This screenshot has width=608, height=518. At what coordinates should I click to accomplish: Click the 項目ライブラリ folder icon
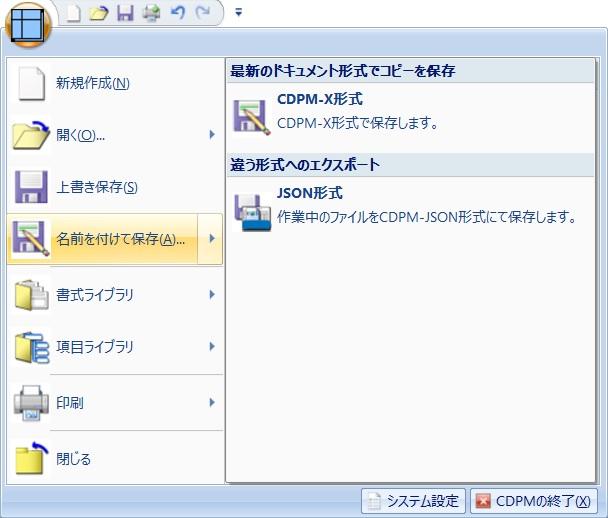pyautogui.click(x=32, y=347)
